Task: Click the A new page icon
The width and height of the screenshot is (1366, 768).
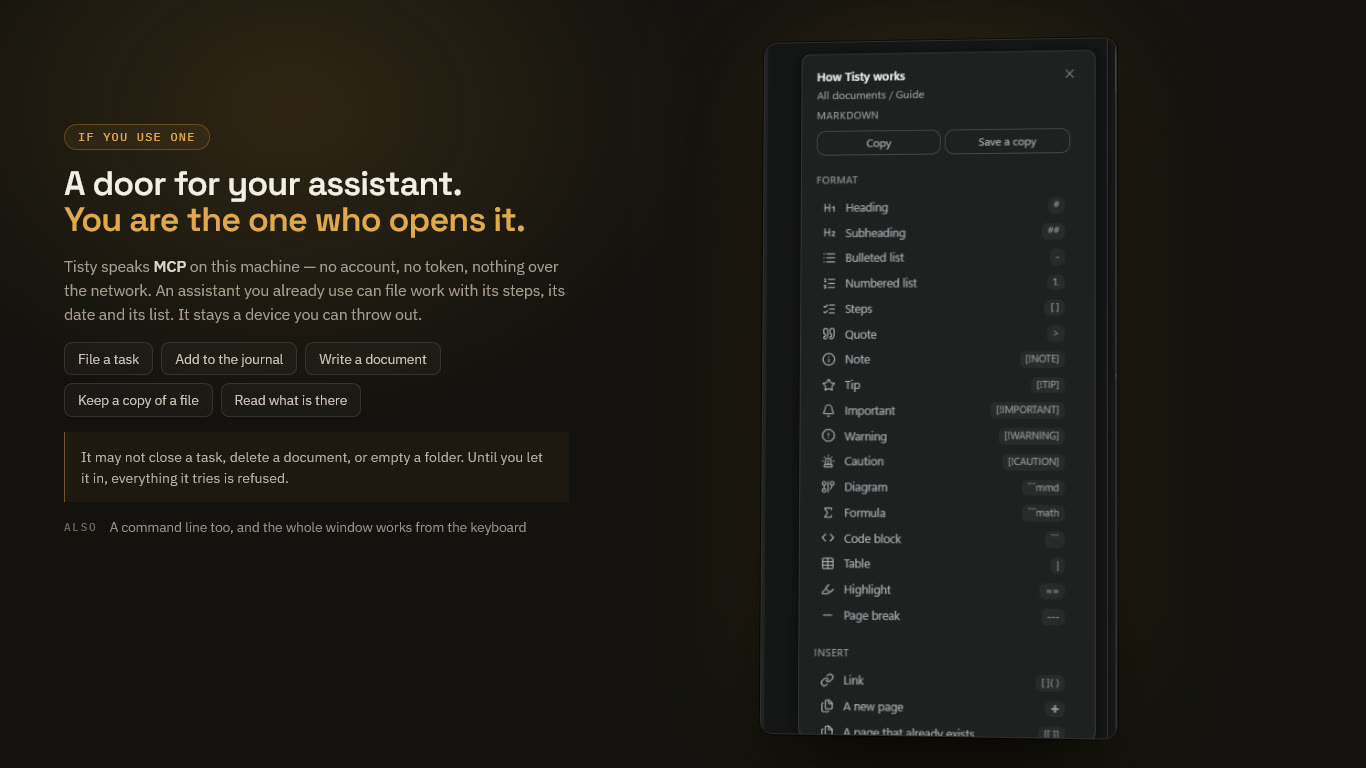Action: click(827, 706)
